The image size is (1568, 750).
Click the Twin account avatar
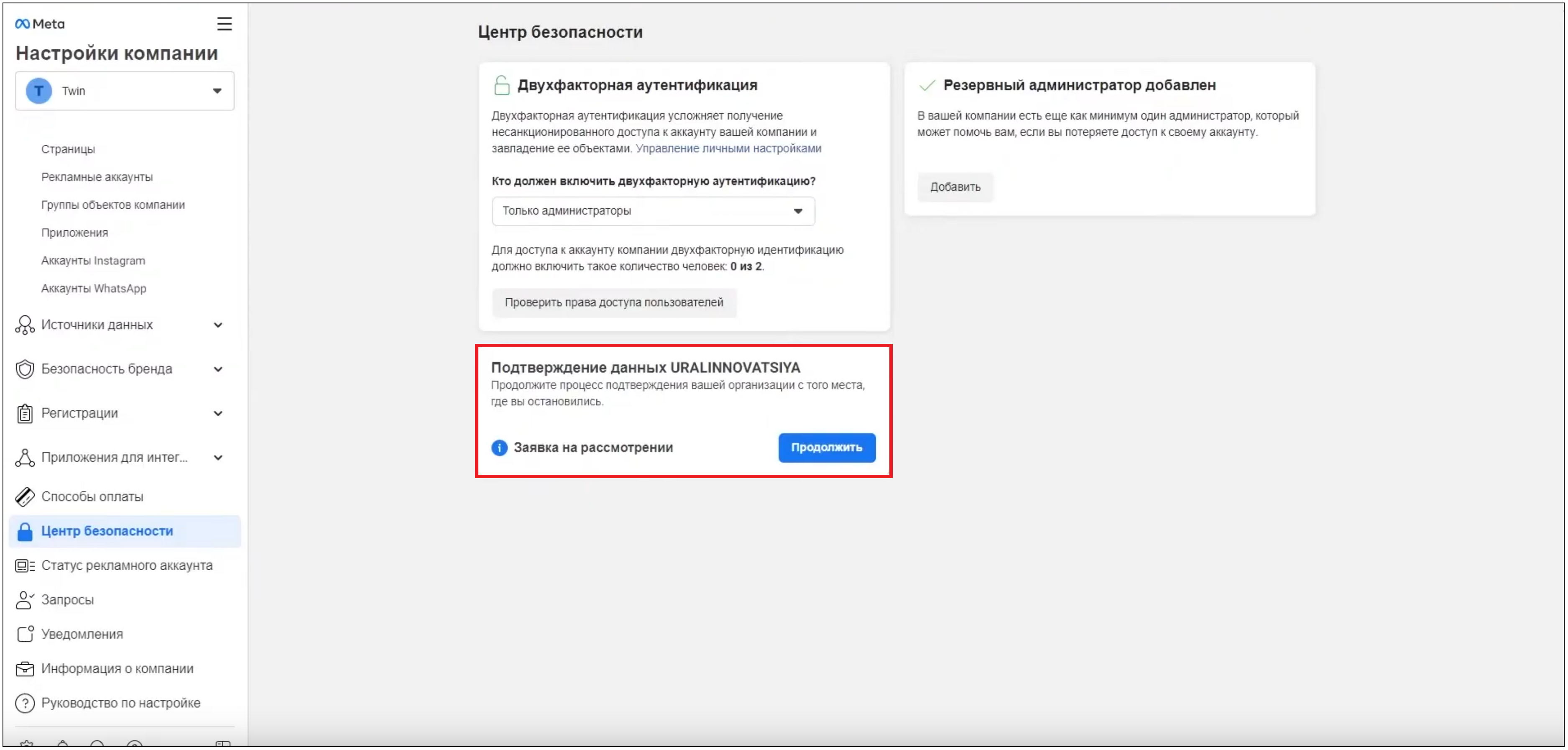pyautogui.click(x=38, y=91)
